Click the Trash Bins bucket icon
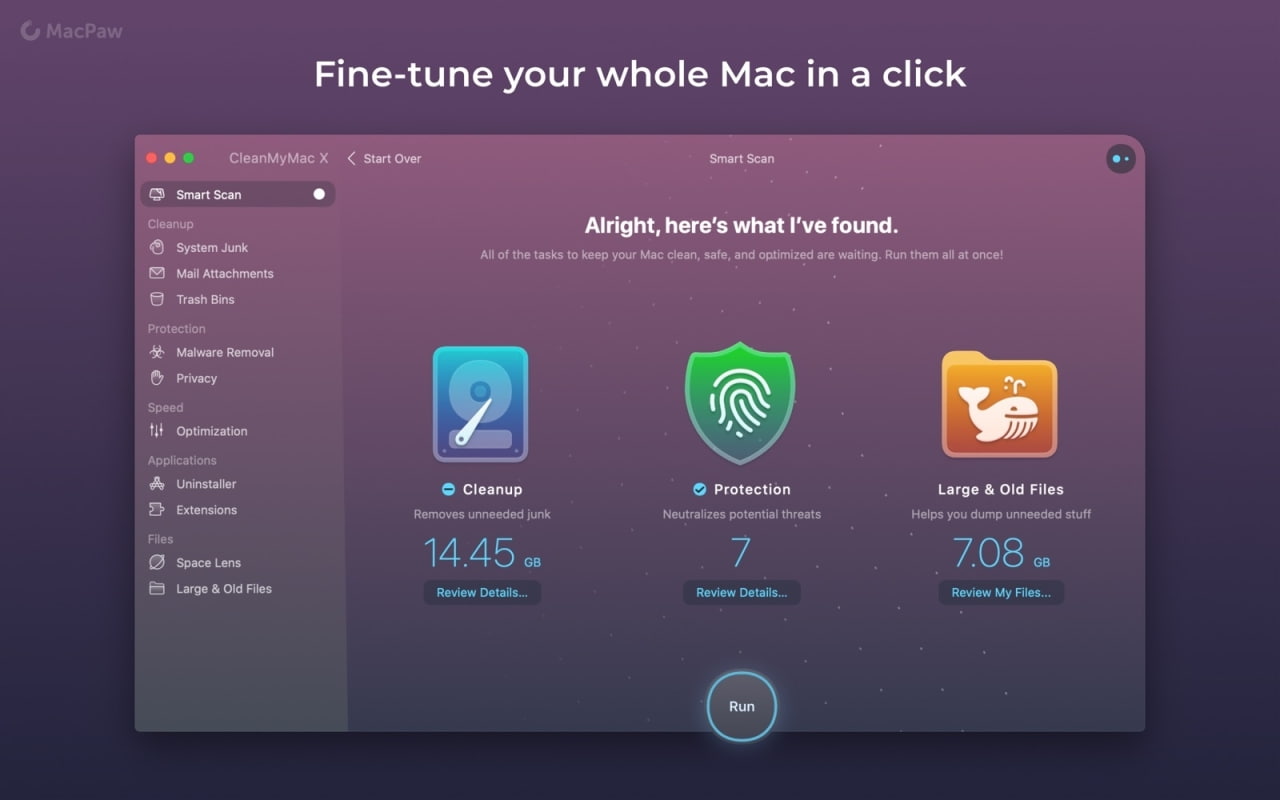The height and width of the screenshot is (800, 1280). [157, 299]
